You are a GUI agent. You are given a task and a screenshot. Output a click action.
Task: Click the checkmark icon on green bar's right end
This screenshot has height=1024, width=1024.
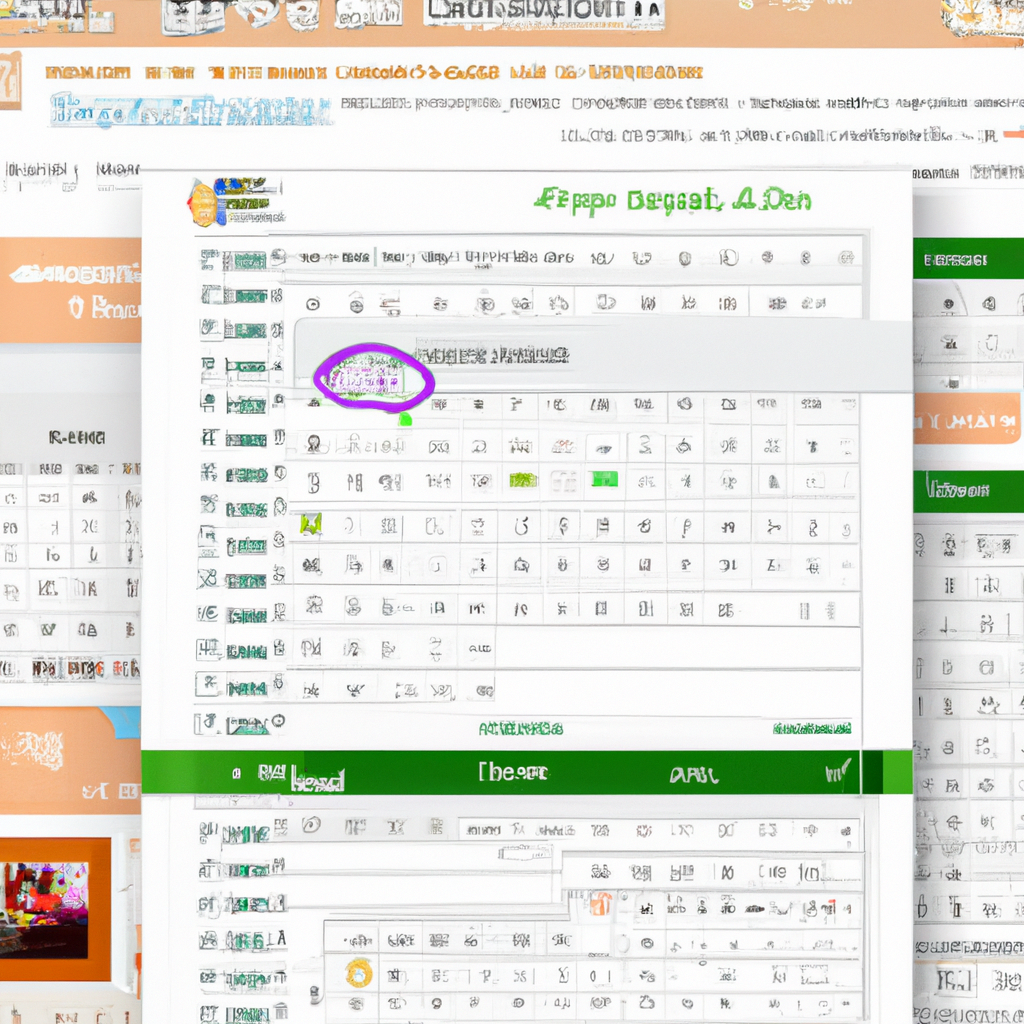[x=838, y=772]
